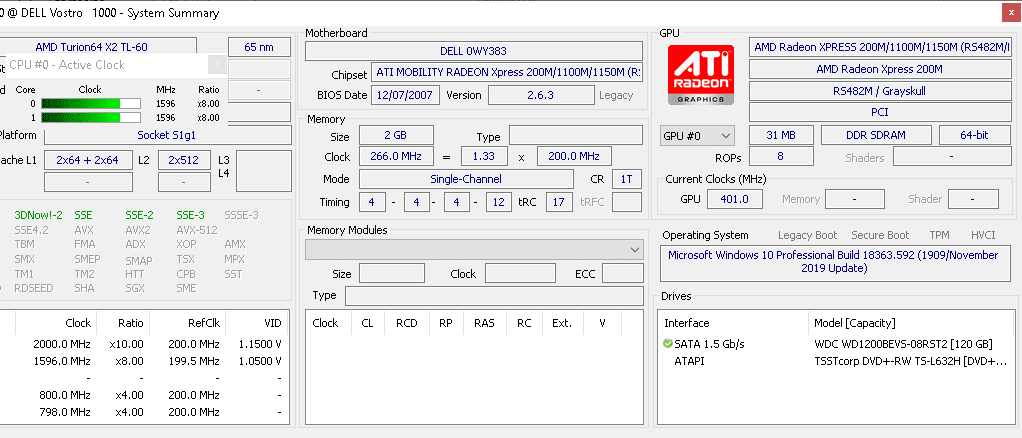The image size is (1022, 438).
Task: Select the L1 cache value 2x64 + 2x64
Action: click(87, 160)
